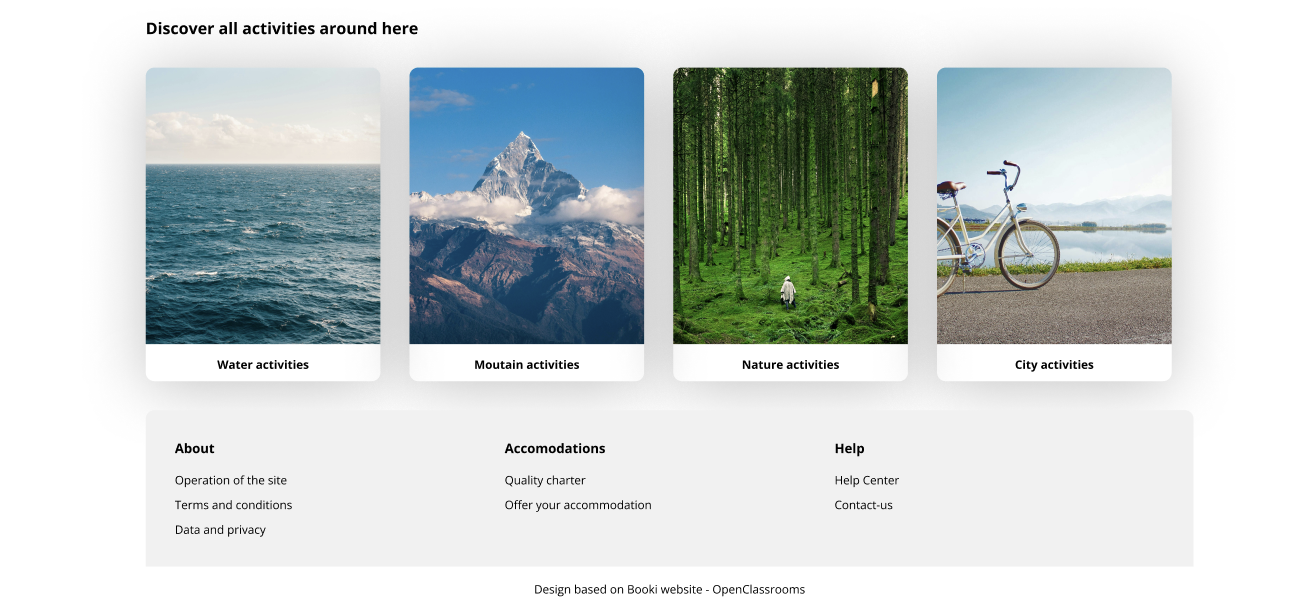1310x608 pixels.
Task: Click 'Discover all activities around here' heading
Action: pyautogui.click(x=282, y=29)
